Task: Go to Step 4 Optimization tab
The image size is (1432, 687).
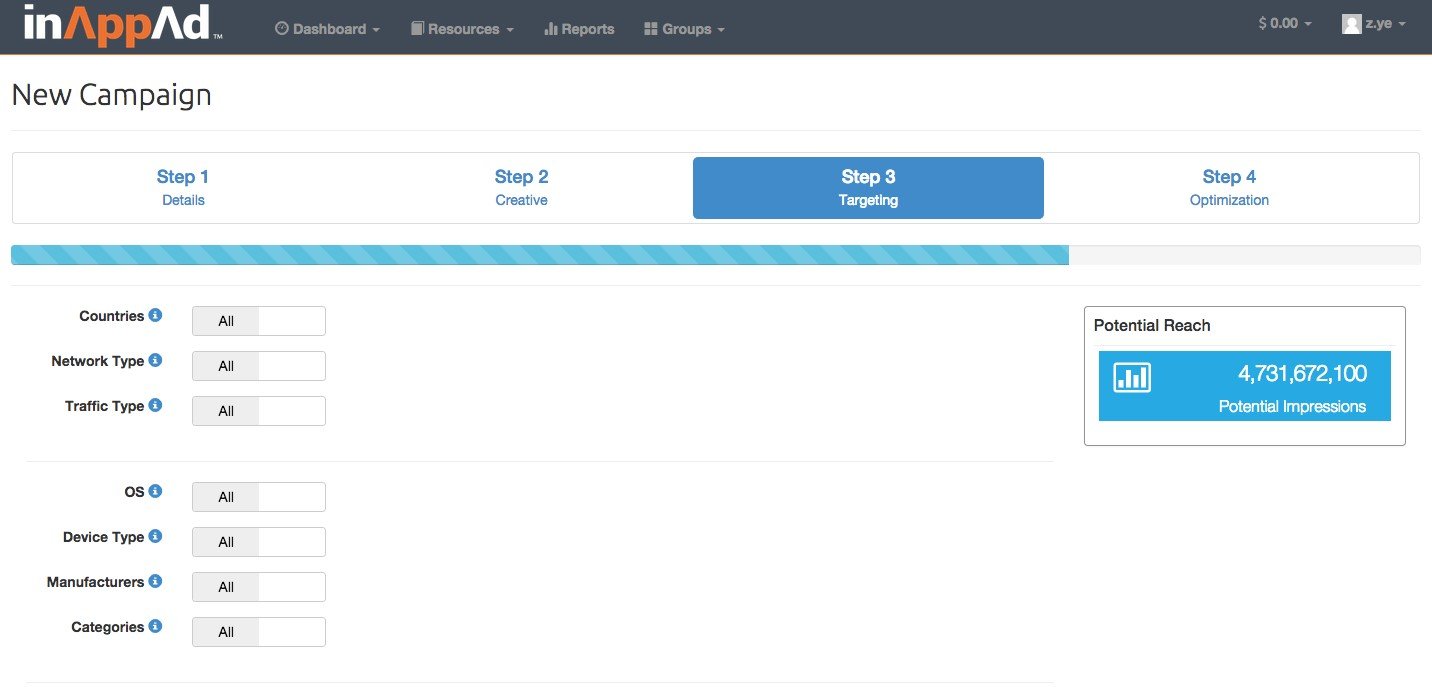Action: (1229, 188)
